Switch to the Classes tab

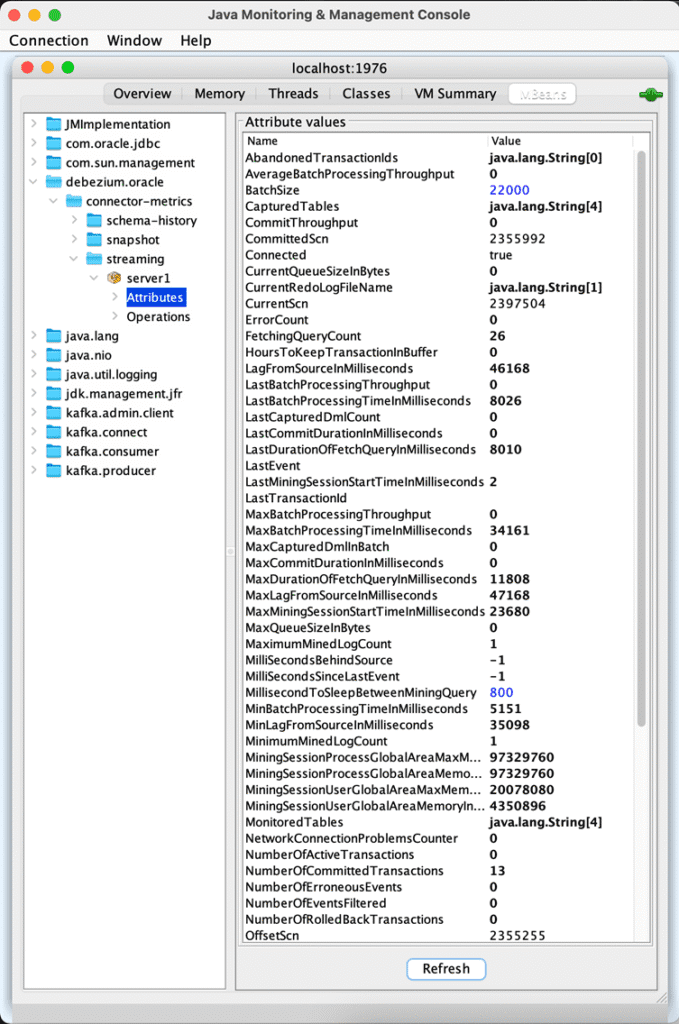point(366,94)
